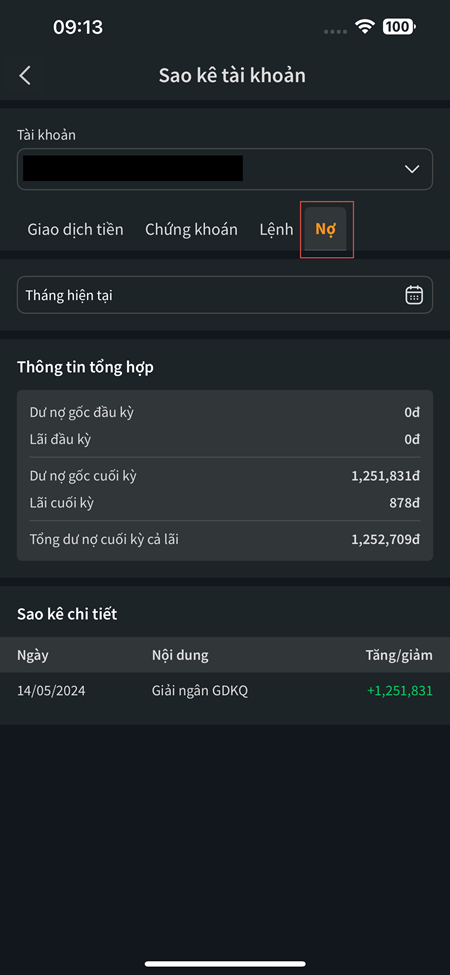Select the Nợ tab

(326, 229)
